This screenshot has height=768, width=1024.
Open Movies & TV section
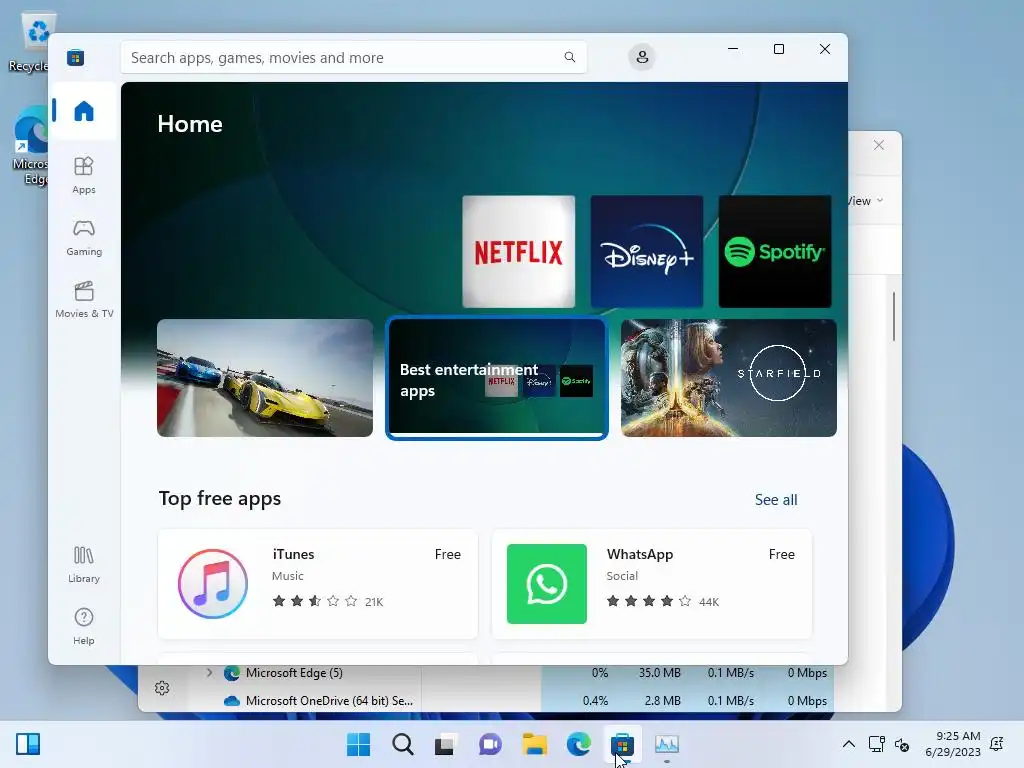pos(84,300)
